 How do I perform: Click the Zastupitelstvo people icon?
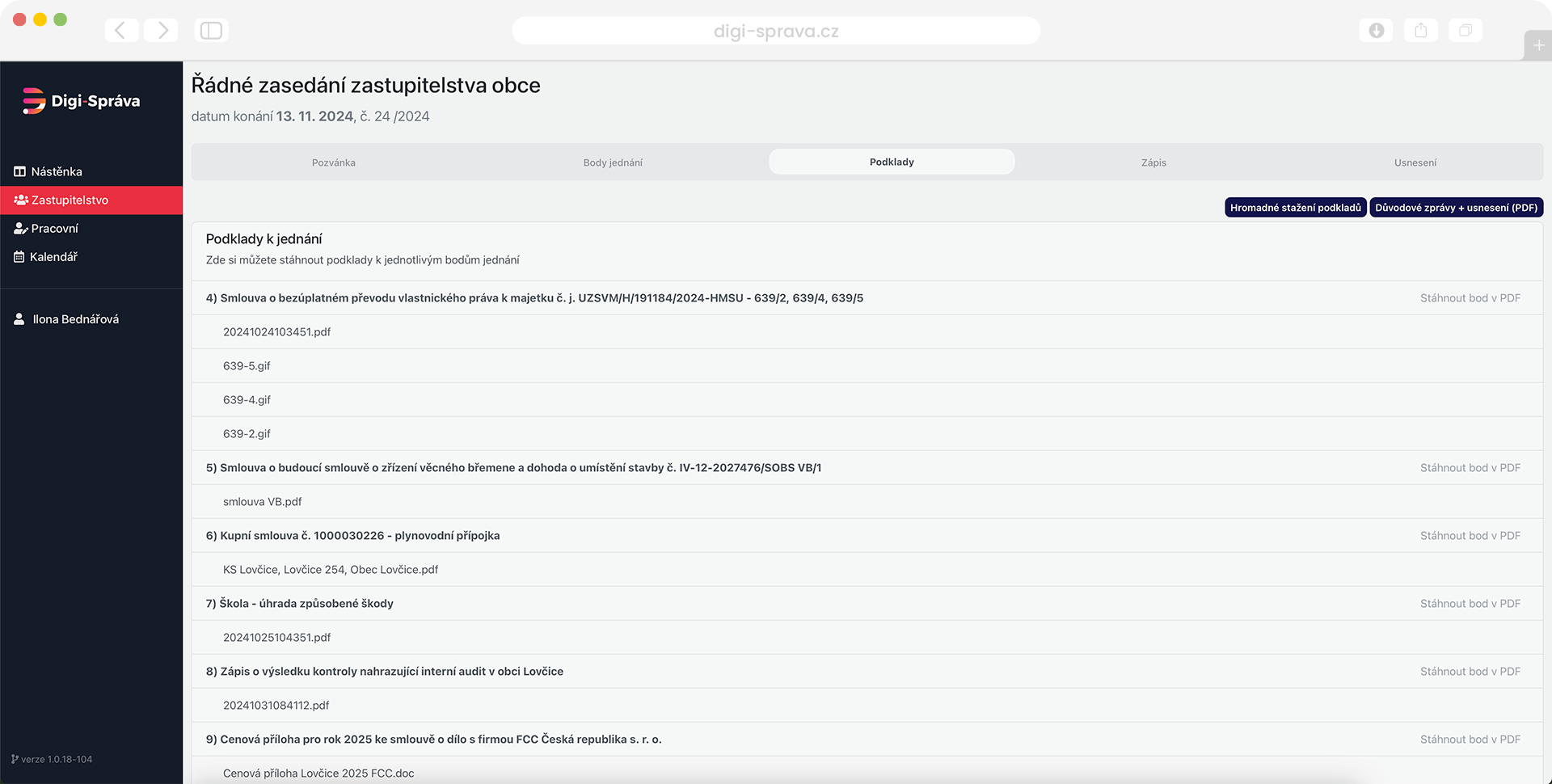[21, 200]
